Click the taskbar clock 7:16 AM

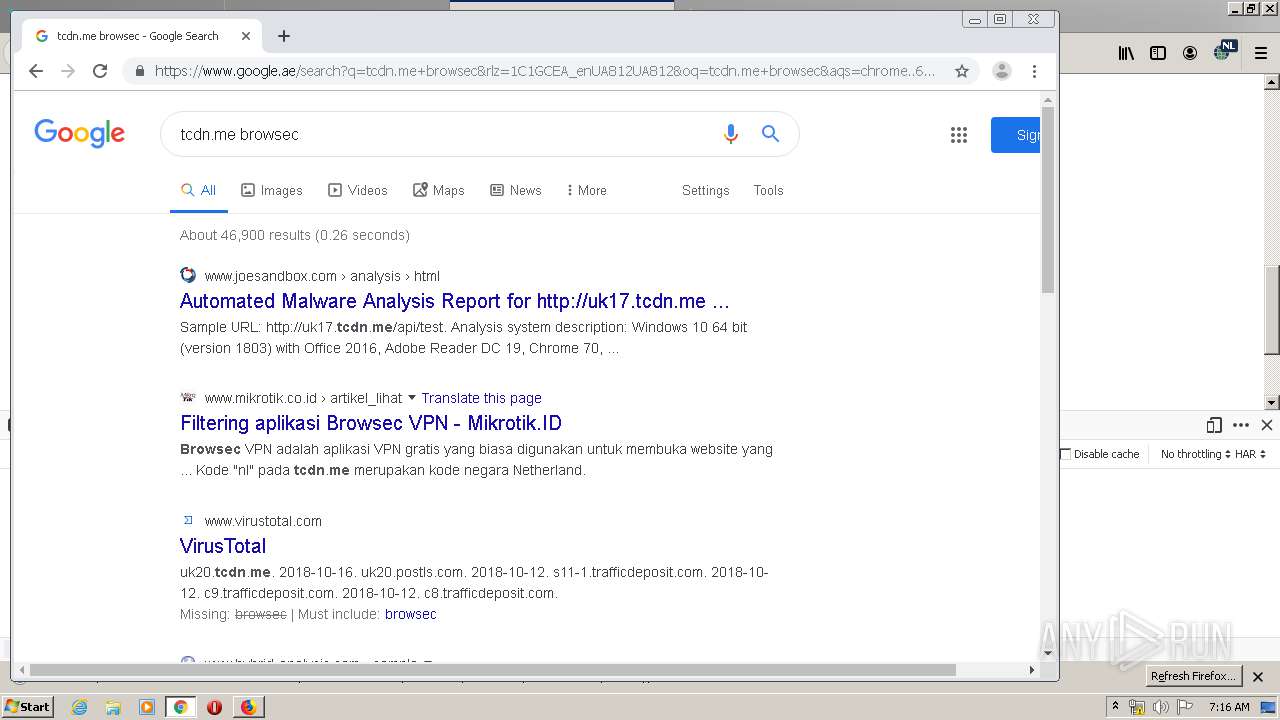tap(1229, 707)
